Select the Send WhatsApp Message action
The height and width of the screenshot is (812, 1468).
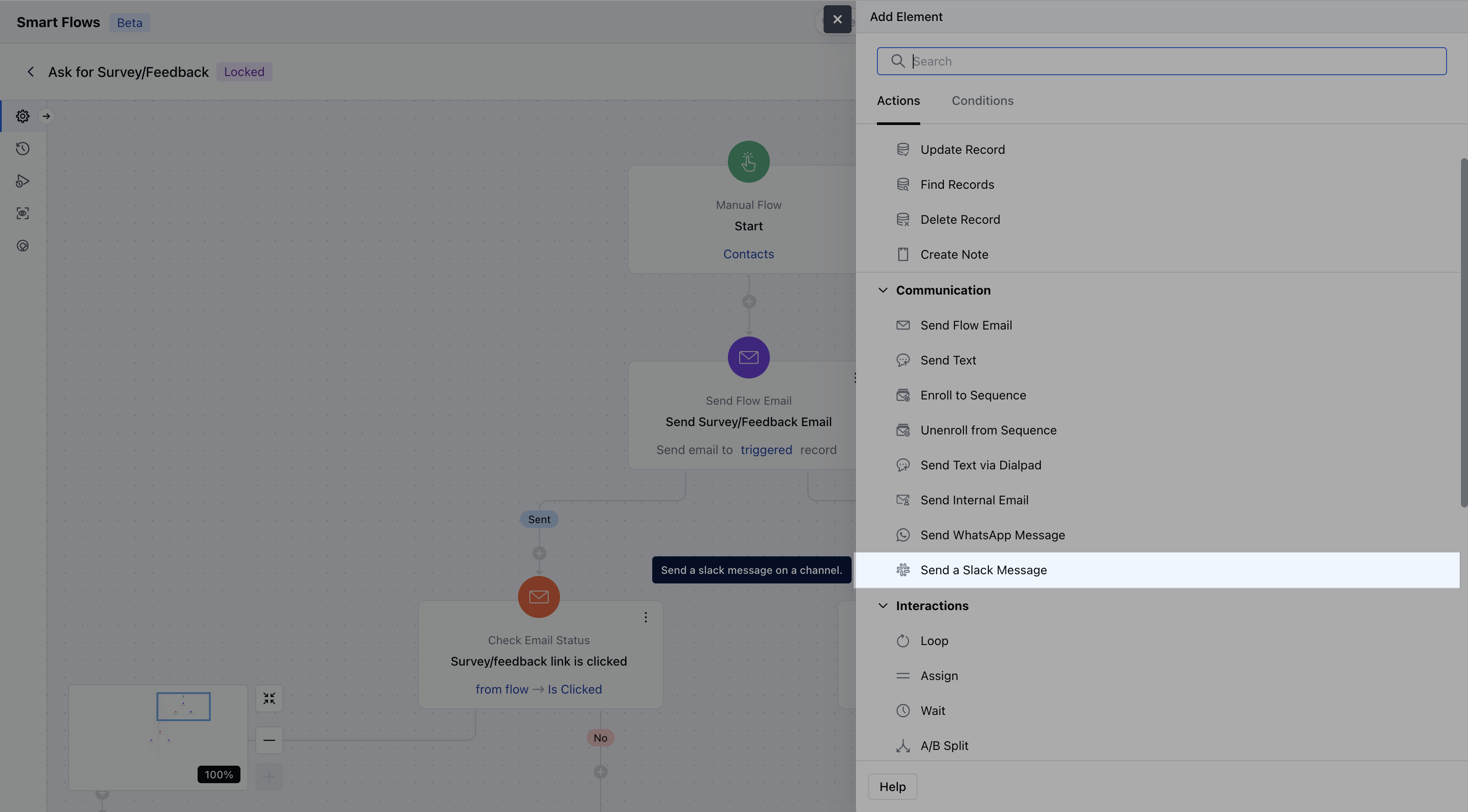click(x=992, y=535)
